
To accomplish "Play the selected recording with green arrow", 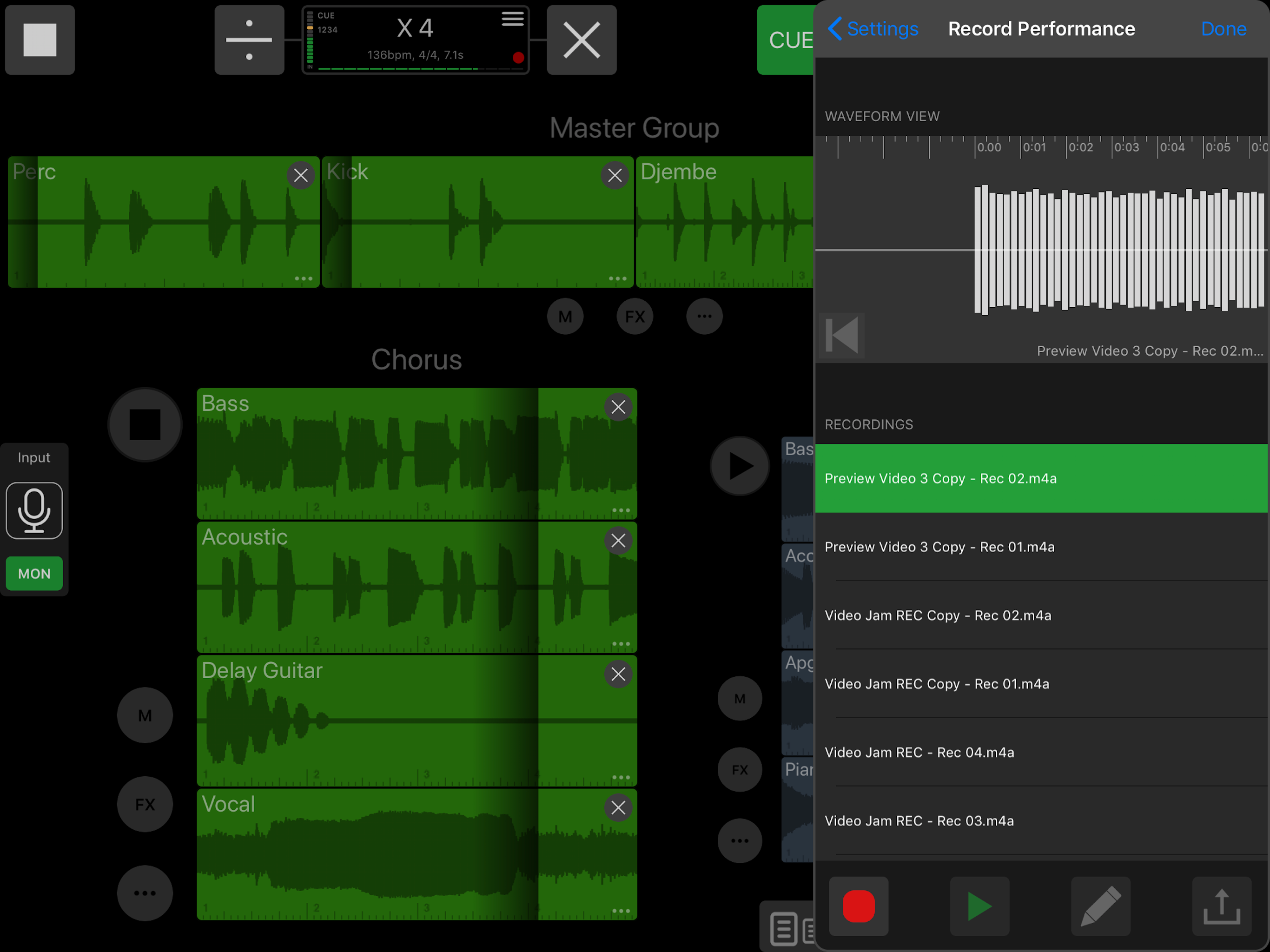I will (x=979, y=906).
